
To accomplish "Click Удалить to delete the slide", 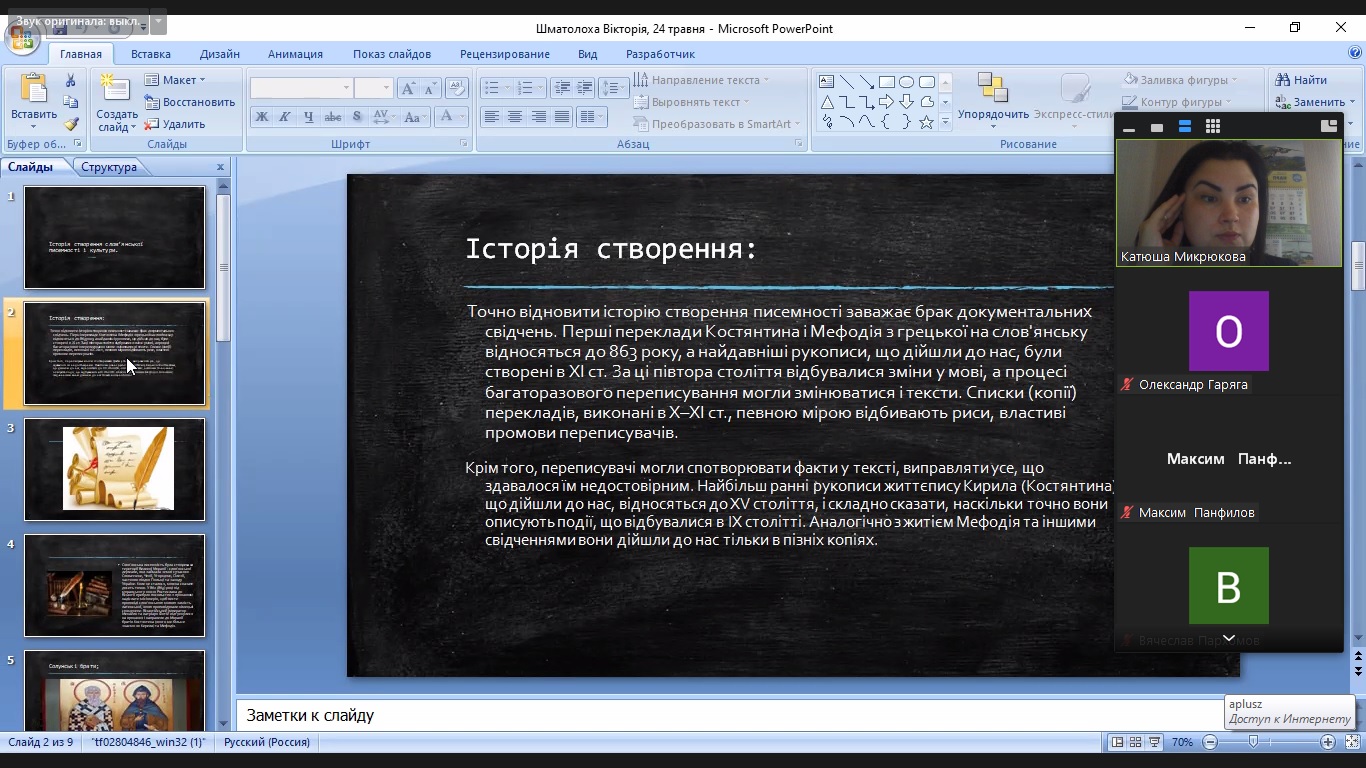I will tap(175, 124).
